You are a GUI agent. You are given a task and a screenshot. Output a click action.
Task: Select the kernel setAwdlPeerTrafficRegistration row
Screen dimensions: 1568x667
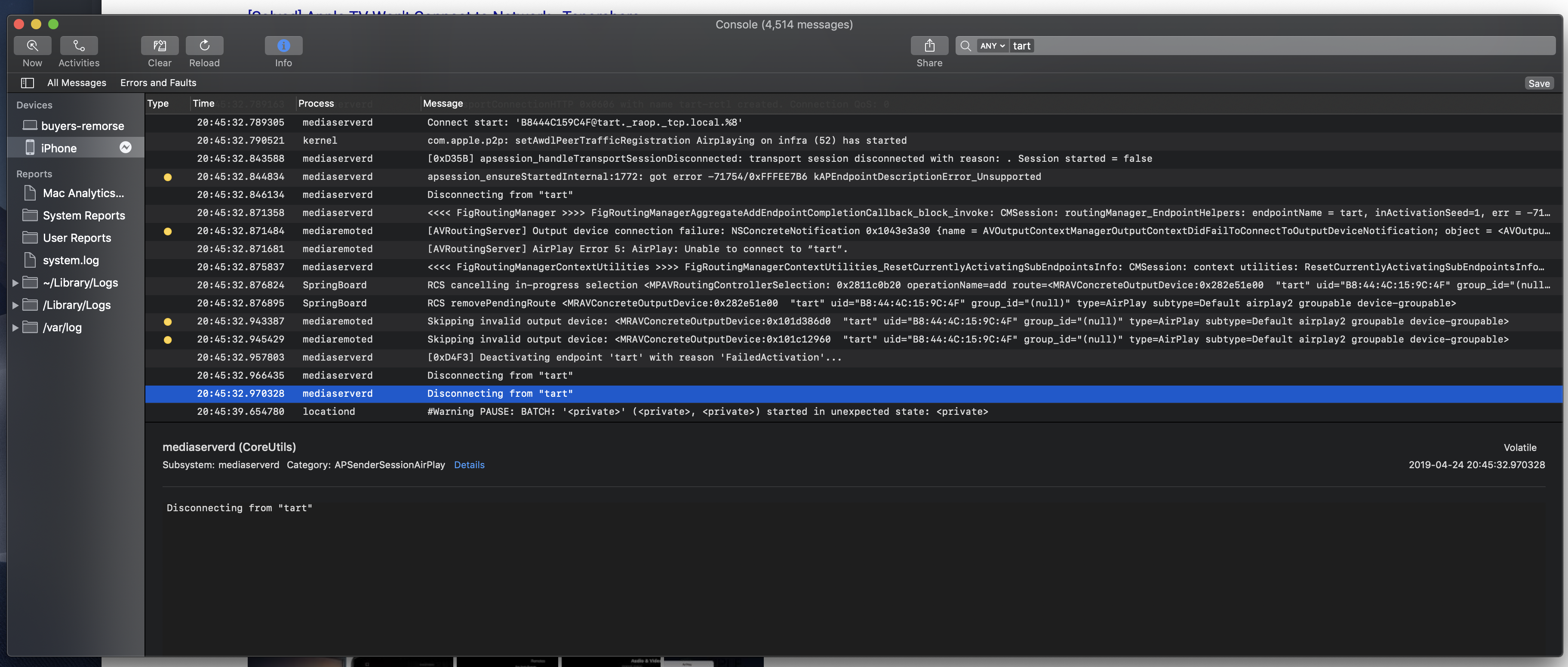(x=853, y=141)
